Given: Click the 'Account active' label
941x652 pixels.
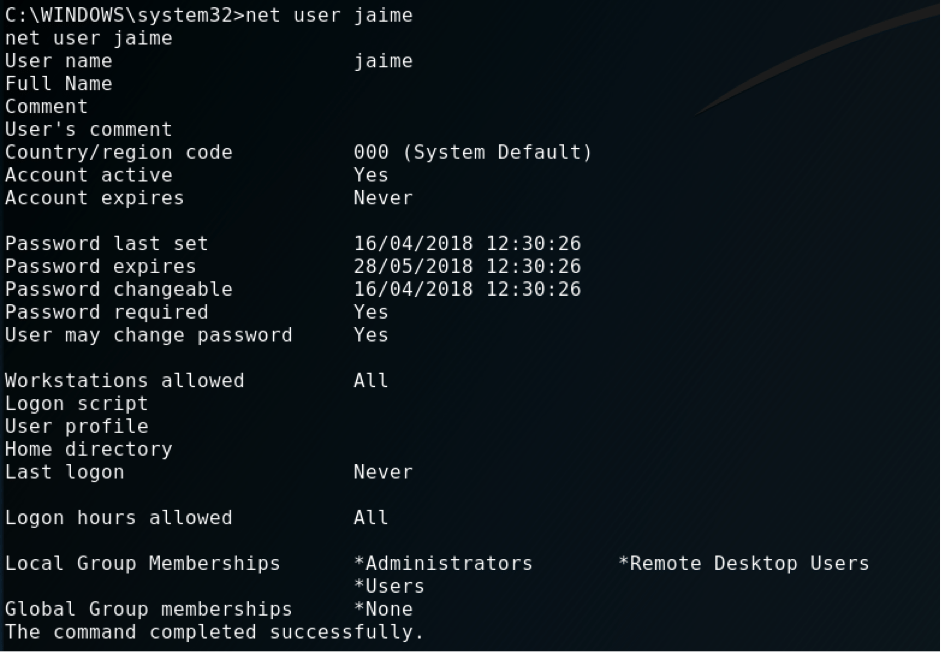Looking at the screenshot, I should click(88, 176).
